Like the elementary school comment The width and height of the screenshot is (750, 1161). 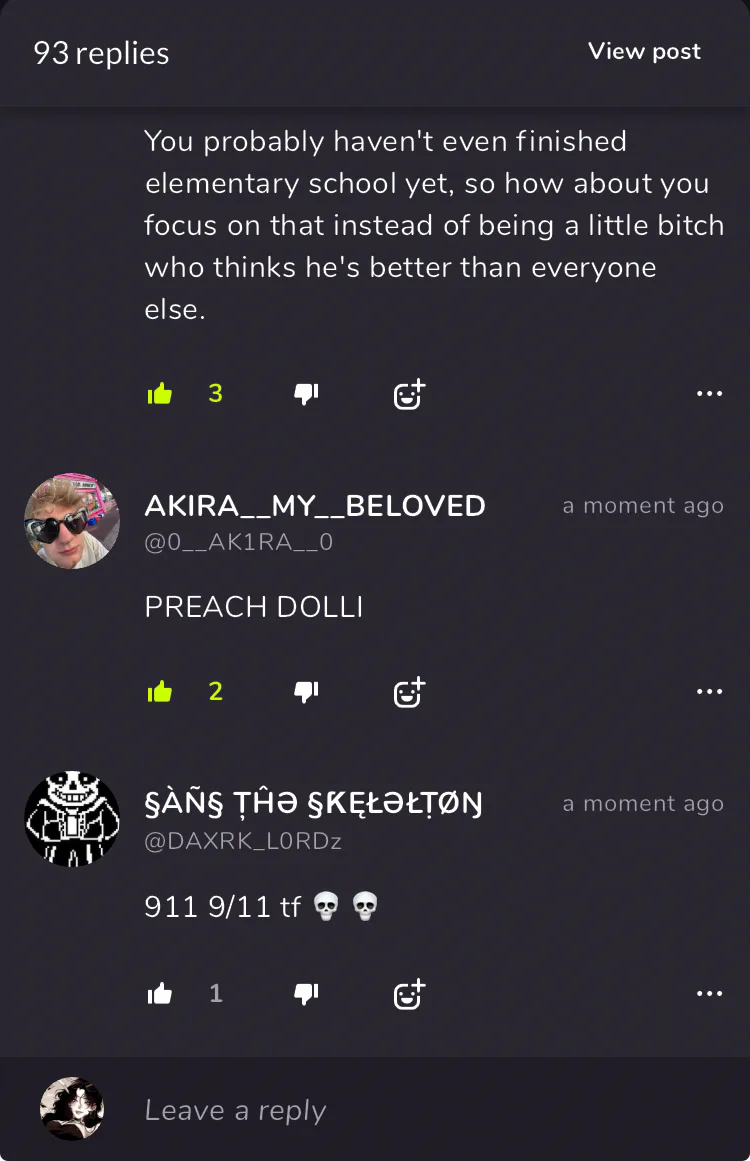pos(160,394)
